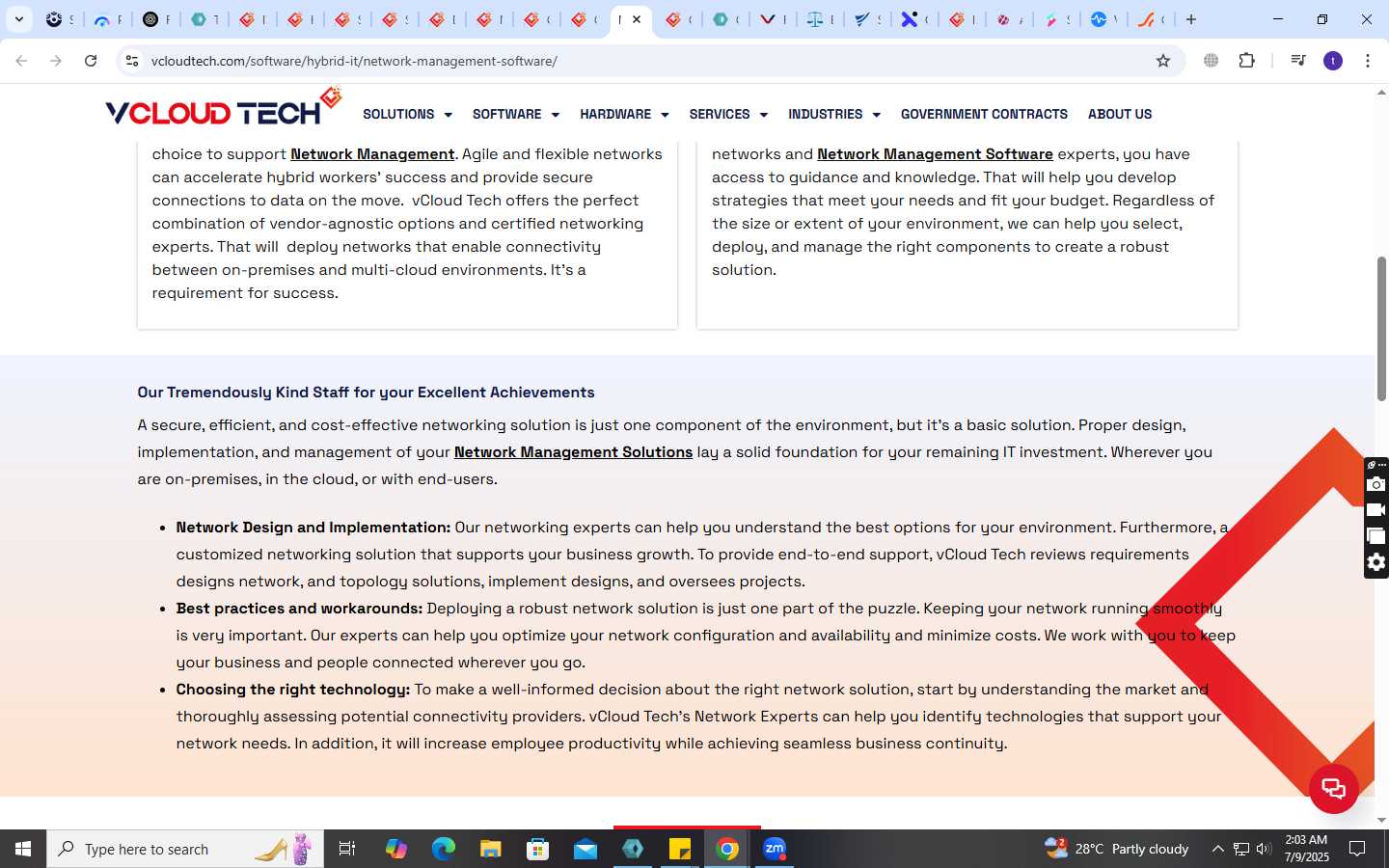The height and width of the screenshot is (868, 1389).
Task: Bookmark this page with the star
Action: [1163, 61]
